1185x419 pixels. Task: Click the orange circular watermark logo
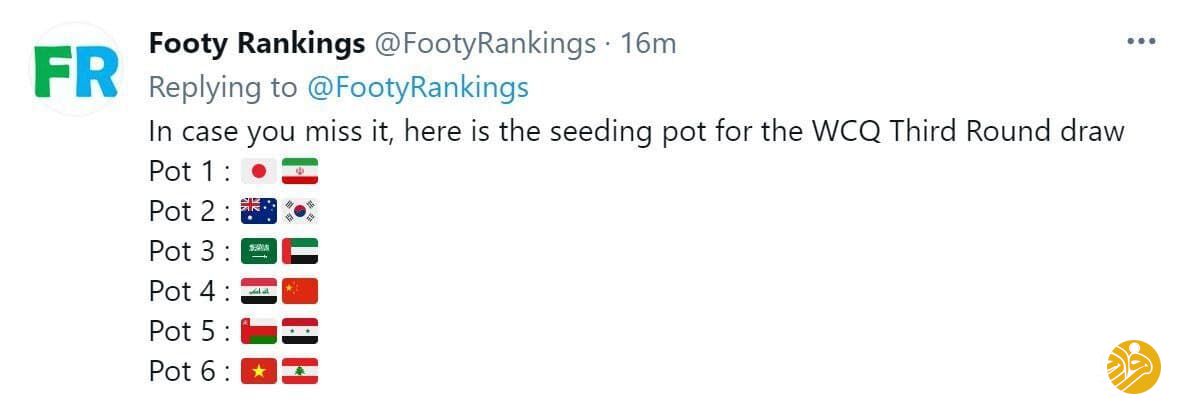pyautogui.click(x=1133, y=367)
